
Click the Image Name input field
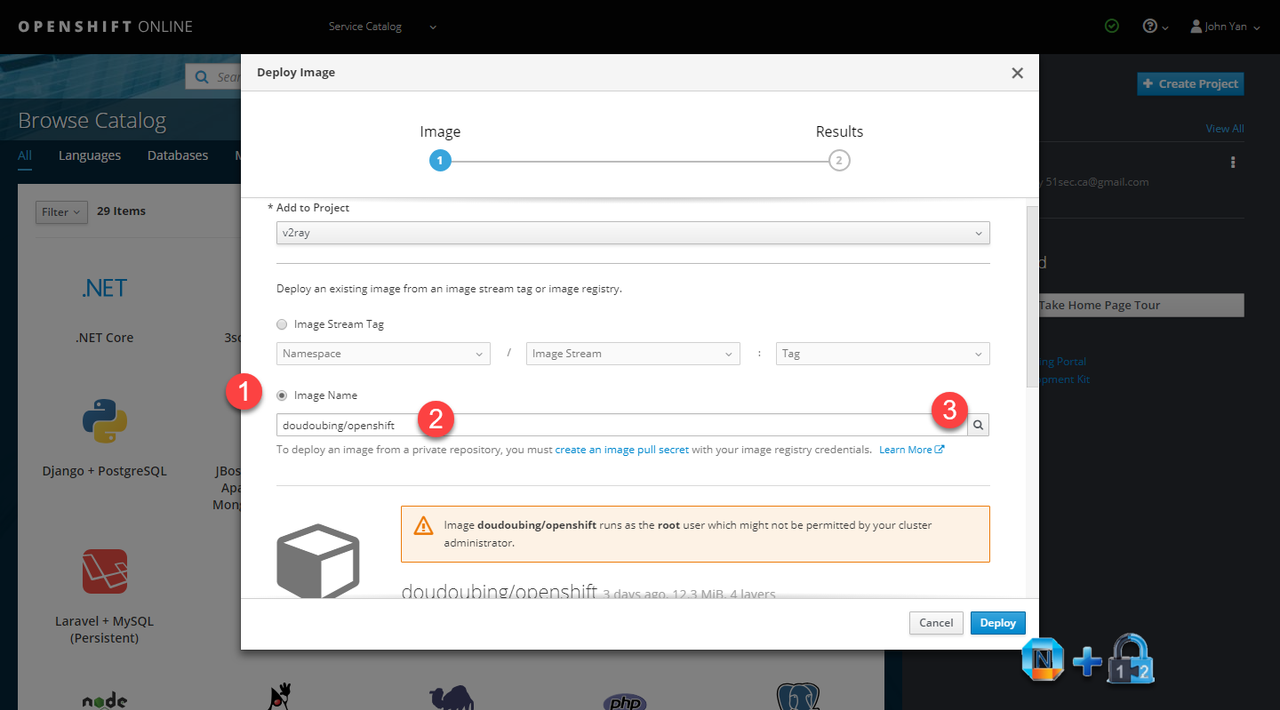pos(622,425)
